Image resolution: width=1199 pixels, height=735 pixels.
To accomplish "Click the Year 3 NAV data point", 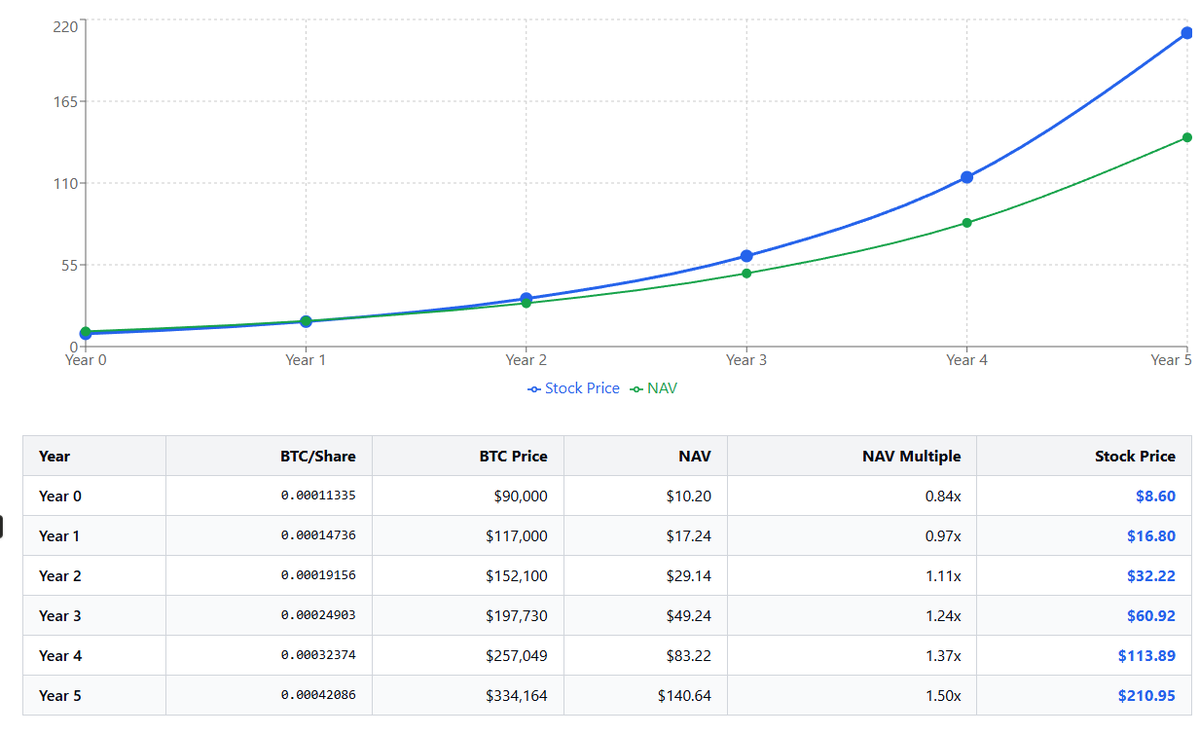I will [746, 272].
